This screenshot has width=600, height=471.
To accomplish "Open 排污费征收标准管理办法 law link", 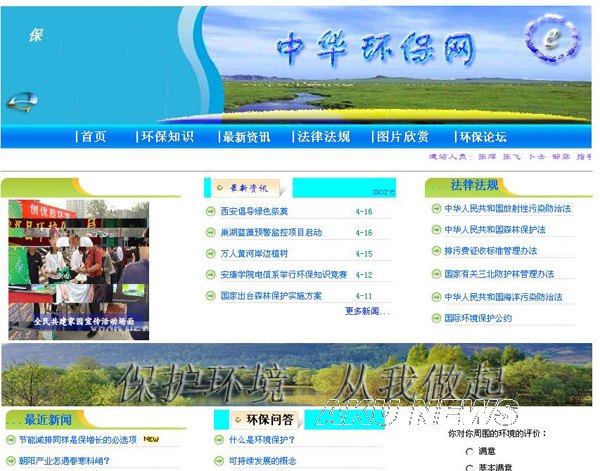I will click(491, 252).
